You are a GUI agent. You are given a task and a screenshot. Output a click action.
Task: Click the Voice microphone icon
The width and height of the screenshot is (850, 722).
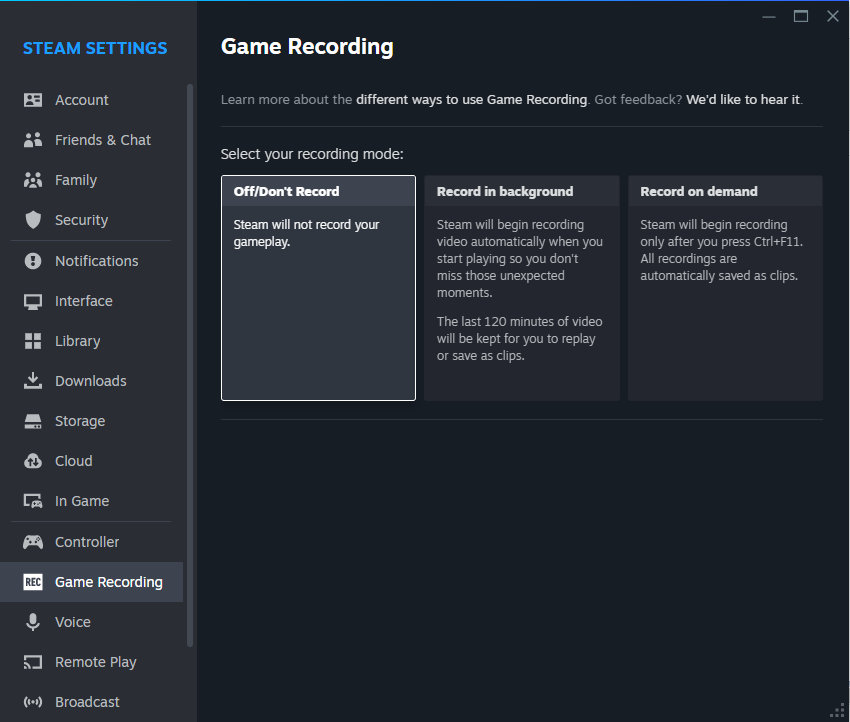point(33,622)
